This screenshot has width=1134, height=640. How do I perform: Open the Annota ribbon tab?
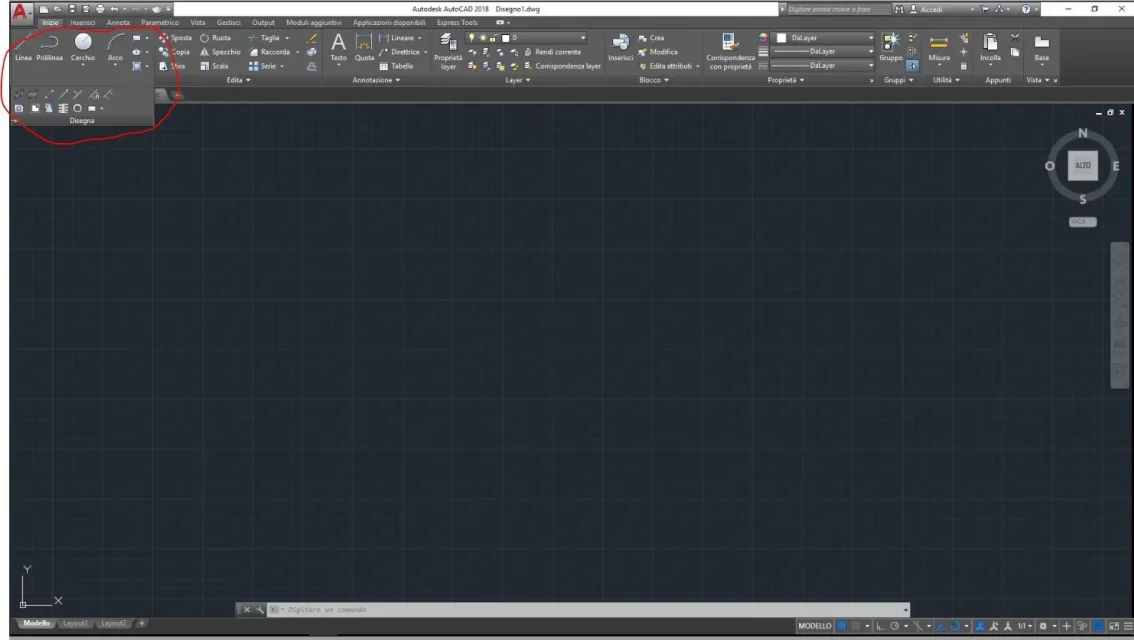pyautogui.click(x=118, y=22)
